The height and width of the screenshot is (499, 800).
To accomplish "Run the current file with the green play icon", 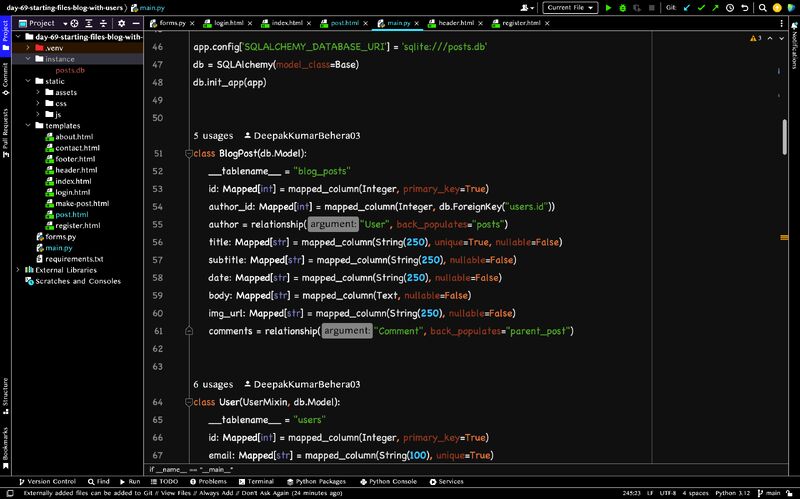I will tap(609, 8).
